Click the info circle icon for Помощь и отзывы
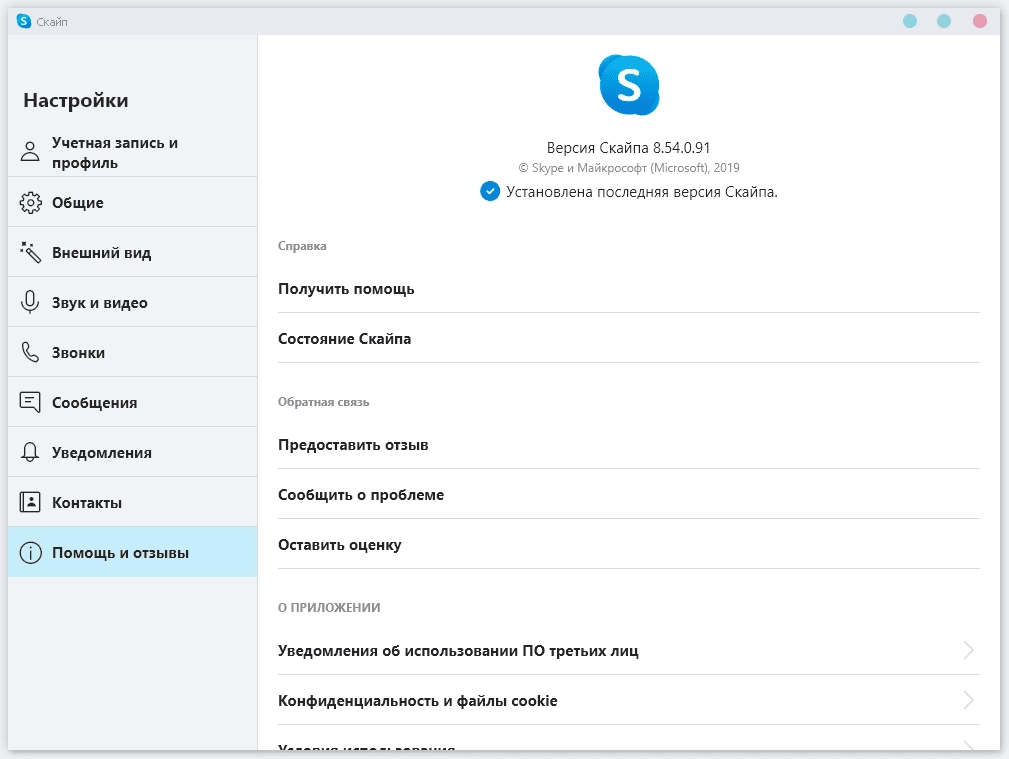The width and height of the screenshot is (1009, 759). [30, 552]
